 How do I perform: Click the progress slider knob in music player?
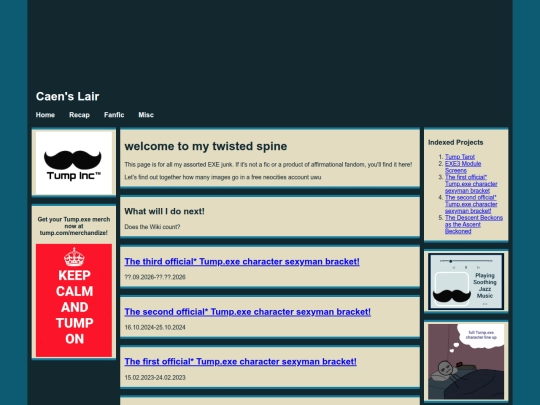coord(450,261)
